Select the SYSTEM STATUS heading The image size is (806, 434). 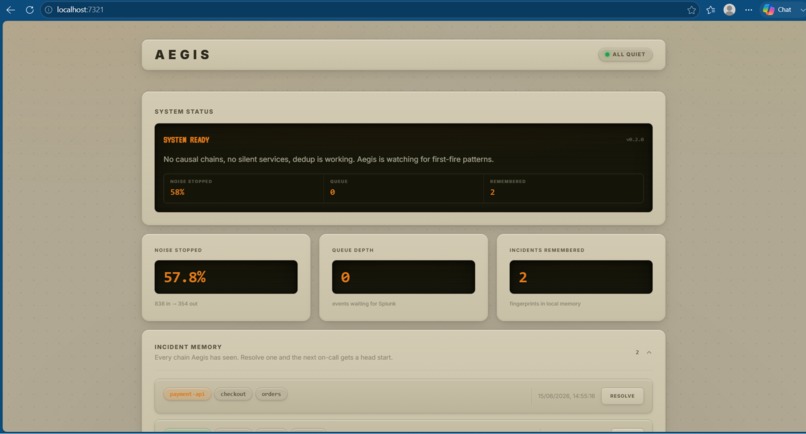tap(184, 112)
